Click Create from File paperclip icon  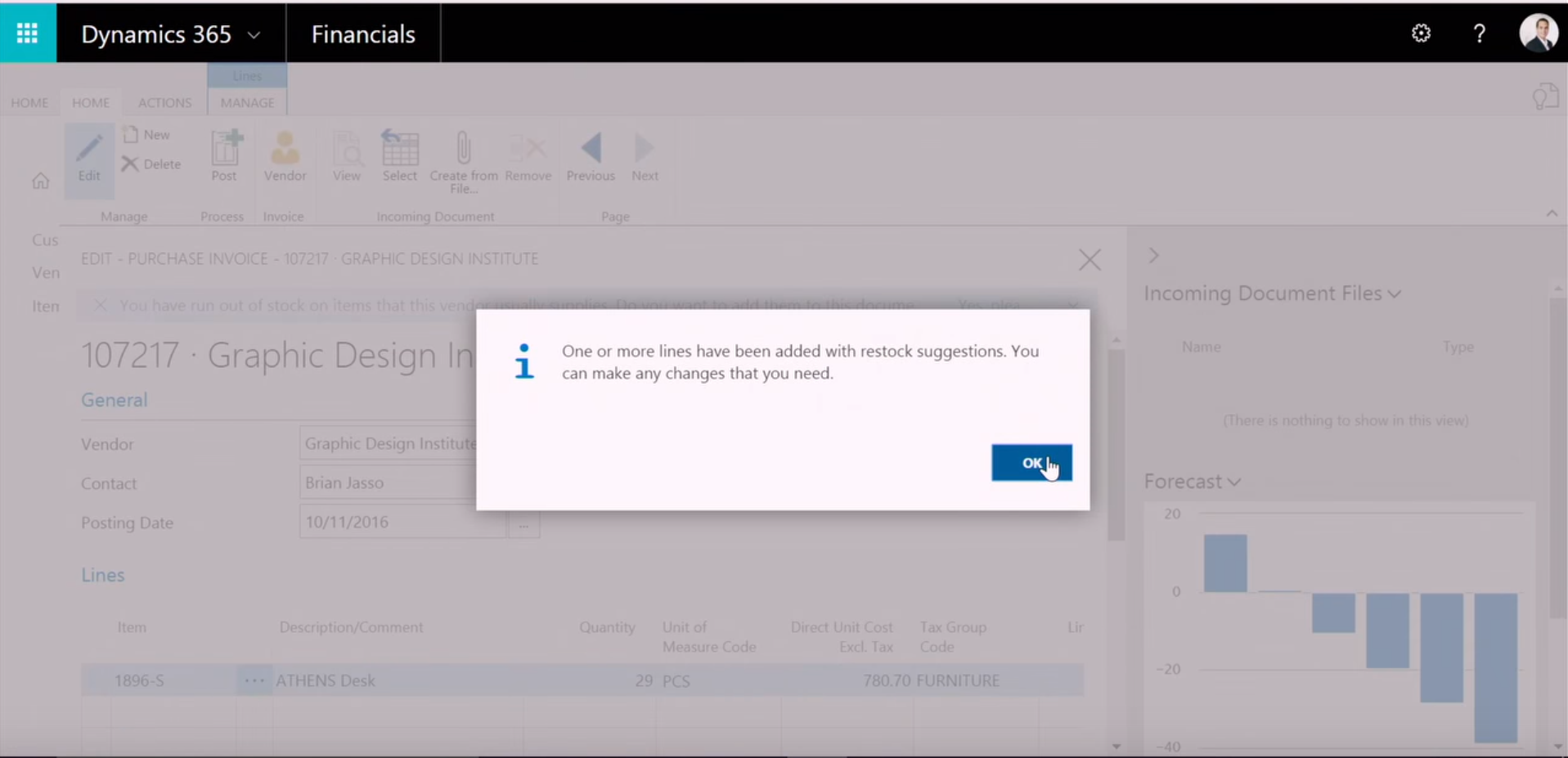tap(464, 162)
